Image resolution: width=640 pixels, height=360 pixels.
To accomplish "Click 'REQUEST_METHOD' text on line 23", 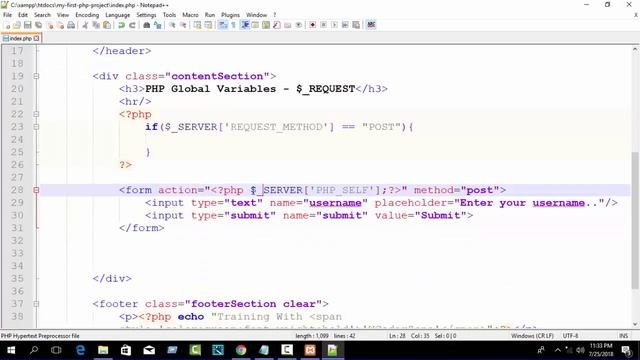I will pyautogui.click(x=276, y=127).
